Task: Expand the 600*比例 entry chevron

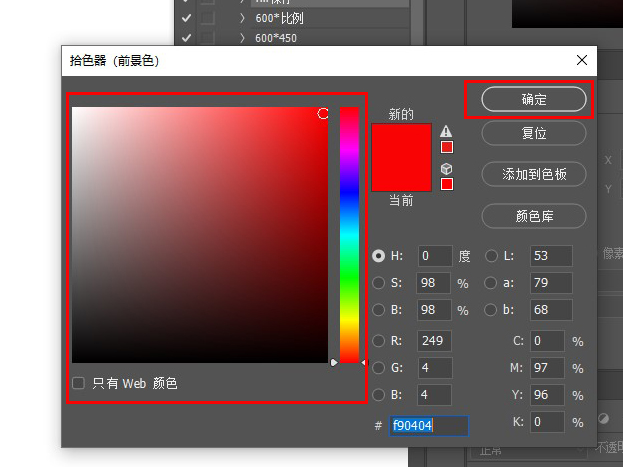Action: (242, 18)
